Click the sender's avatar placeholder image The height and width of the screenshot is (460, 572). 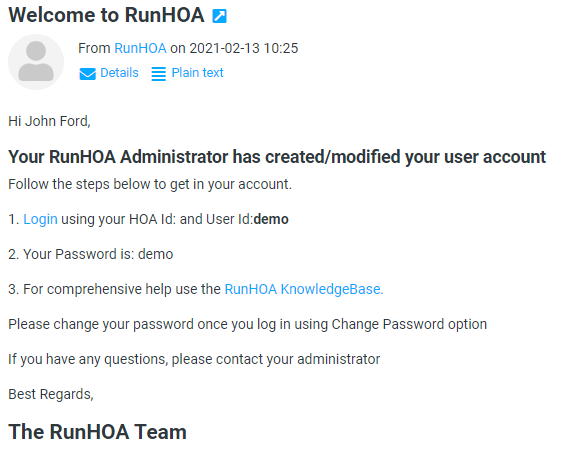pyautogui.click(x=36, y=62)
